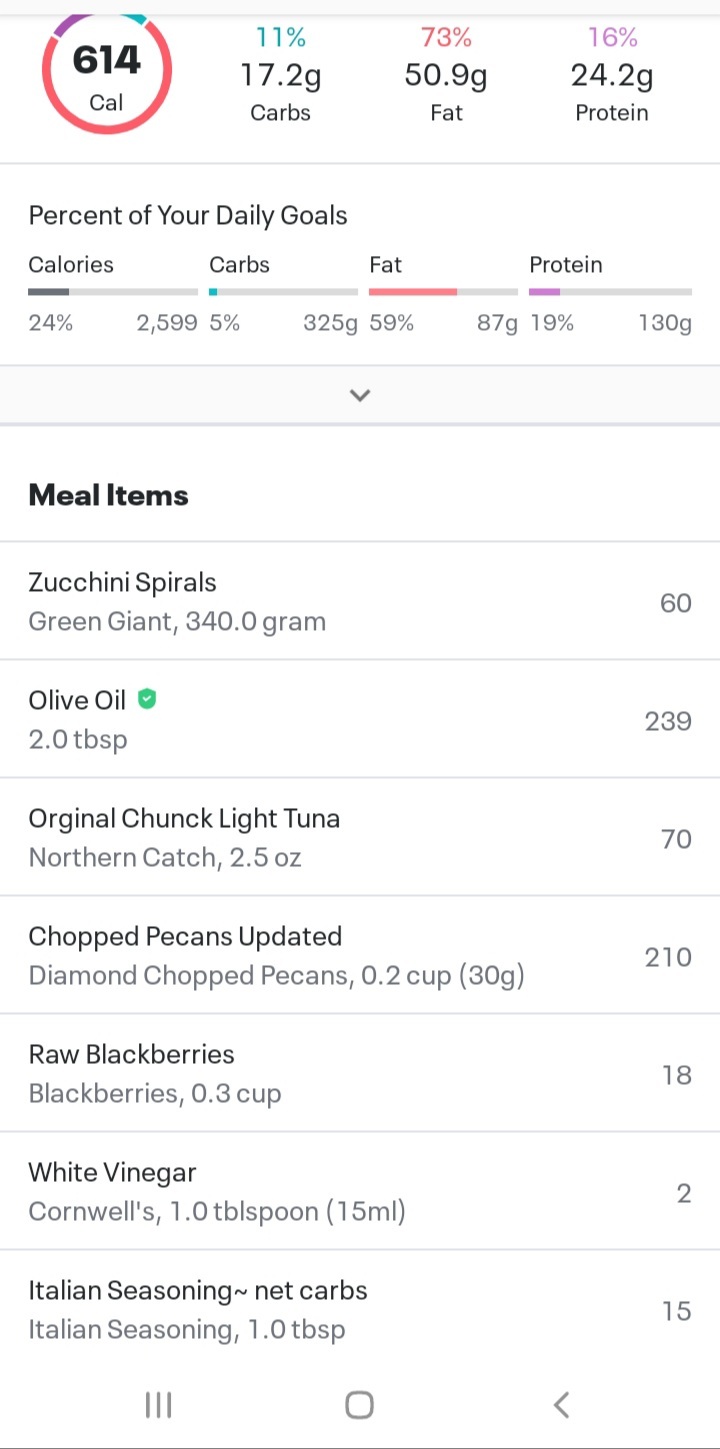Select the Orginal Chunck Light Tuna item
Screen dimensions: 720x1449
pos(360,837)
